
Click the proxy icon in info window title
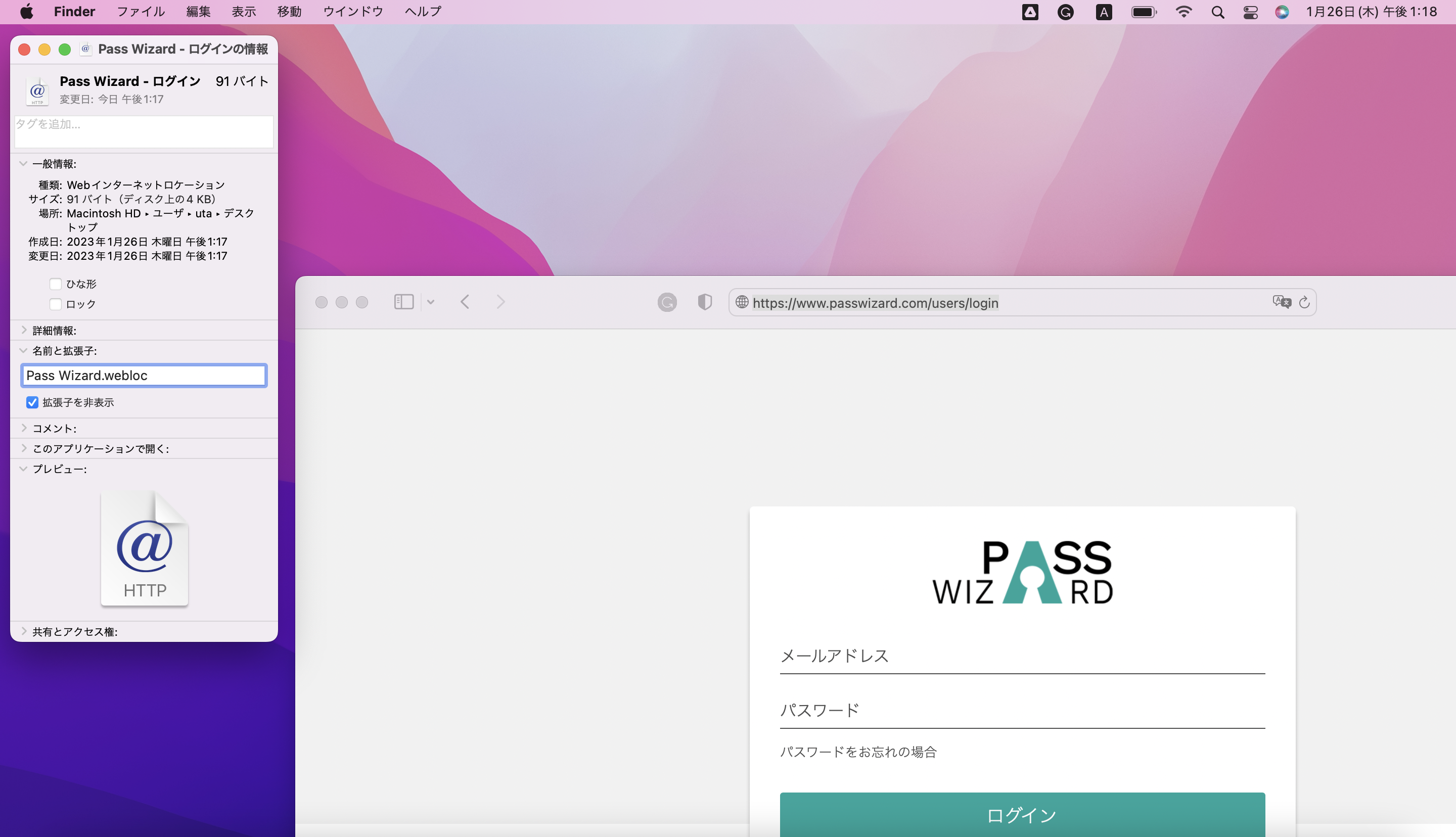click(x=85, y=49)
